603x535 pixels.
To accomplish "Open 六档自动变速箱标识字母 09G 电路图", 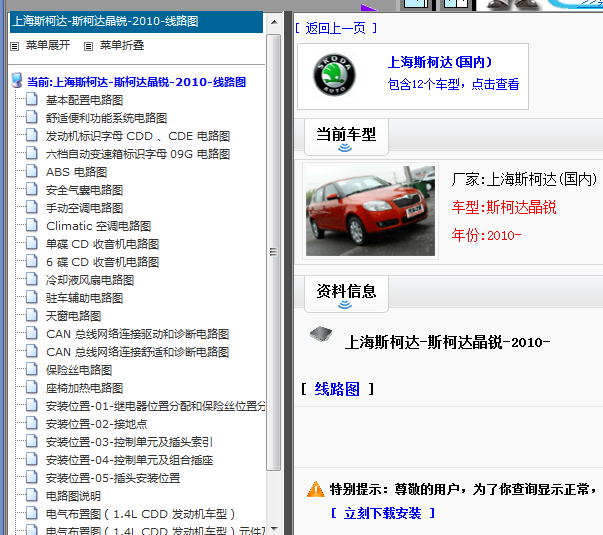I will pos(138,154).
